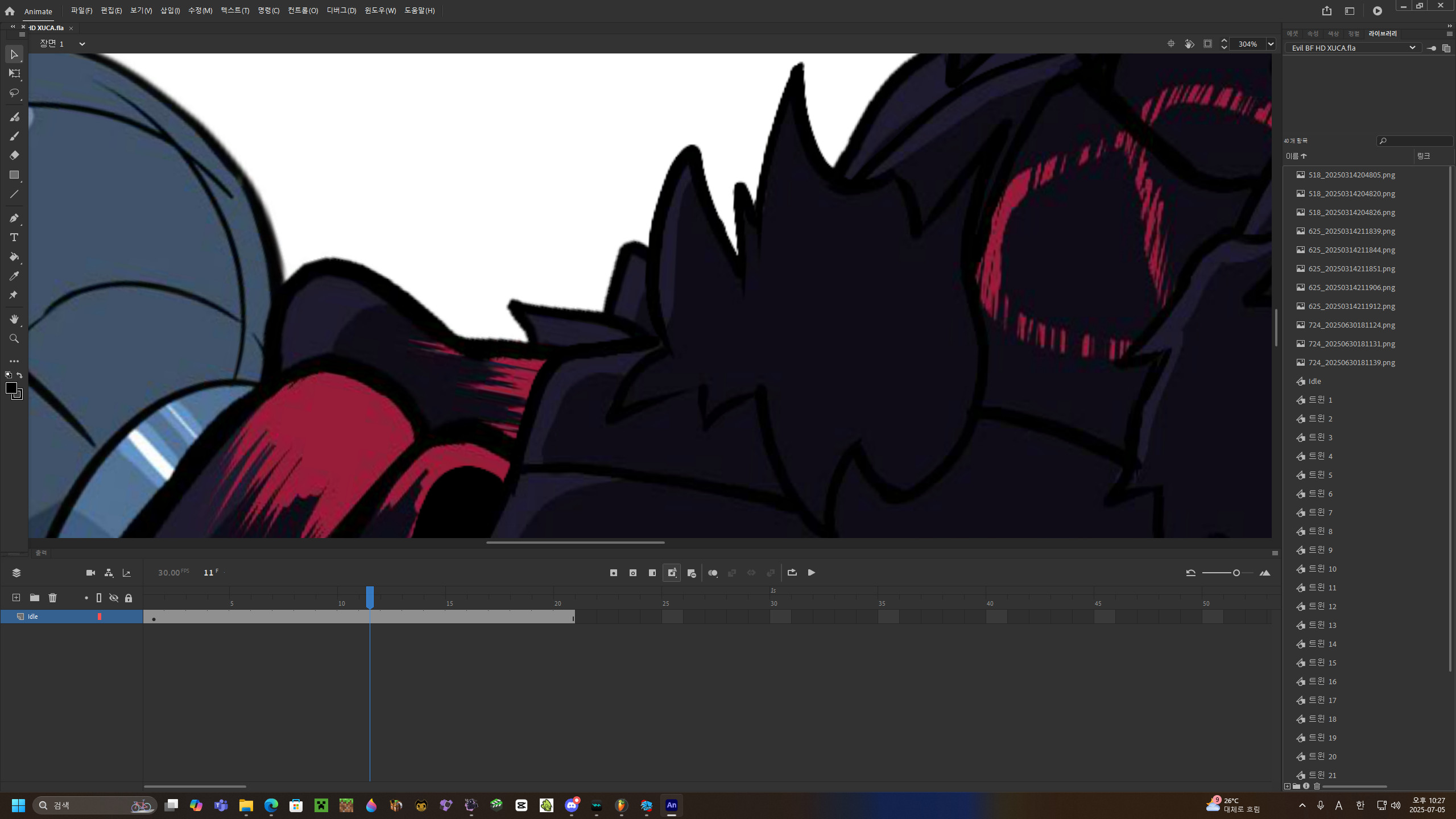Activate the Hand tool
The width and height of the screenshot is (1456, 819).
14,319
